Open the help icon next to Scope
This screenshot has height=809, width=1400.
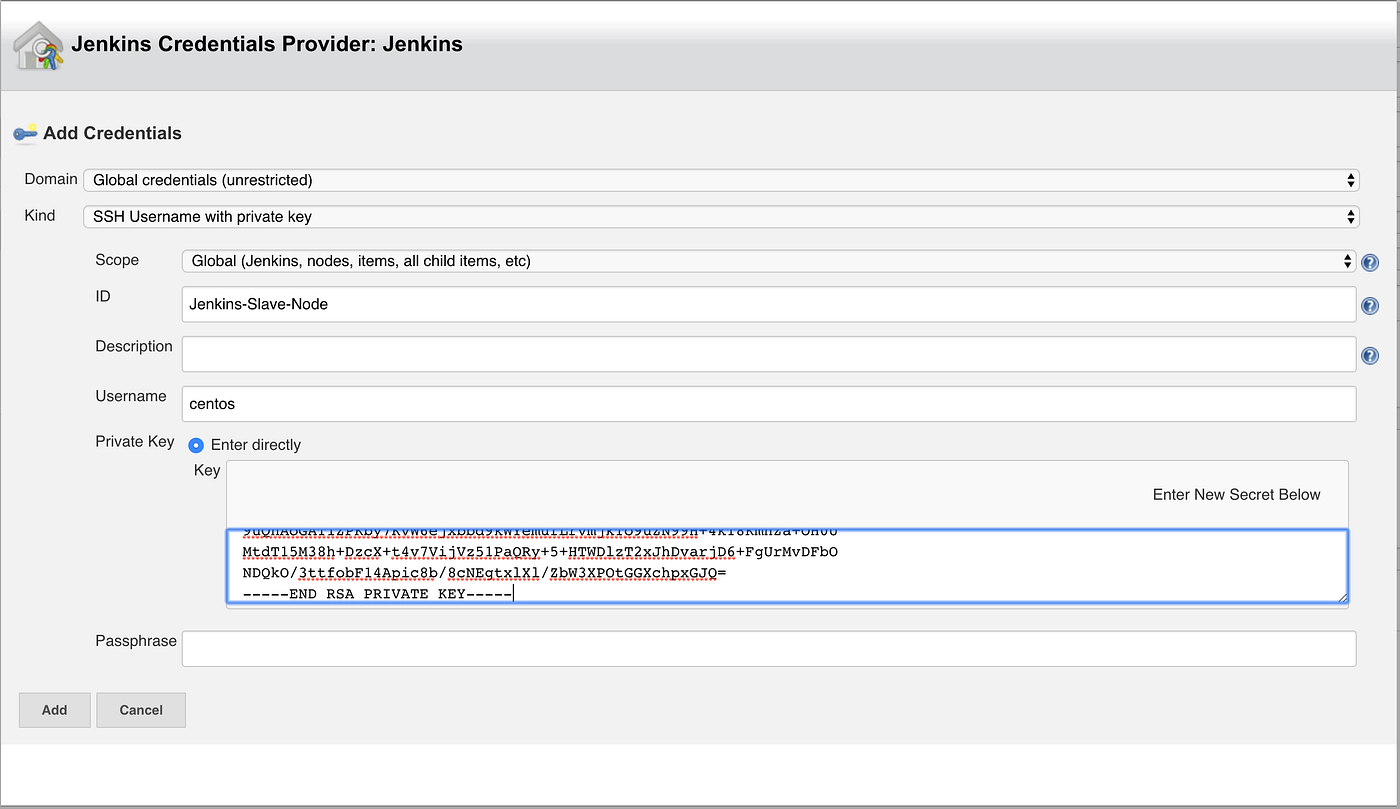[x=1369, y=262]
